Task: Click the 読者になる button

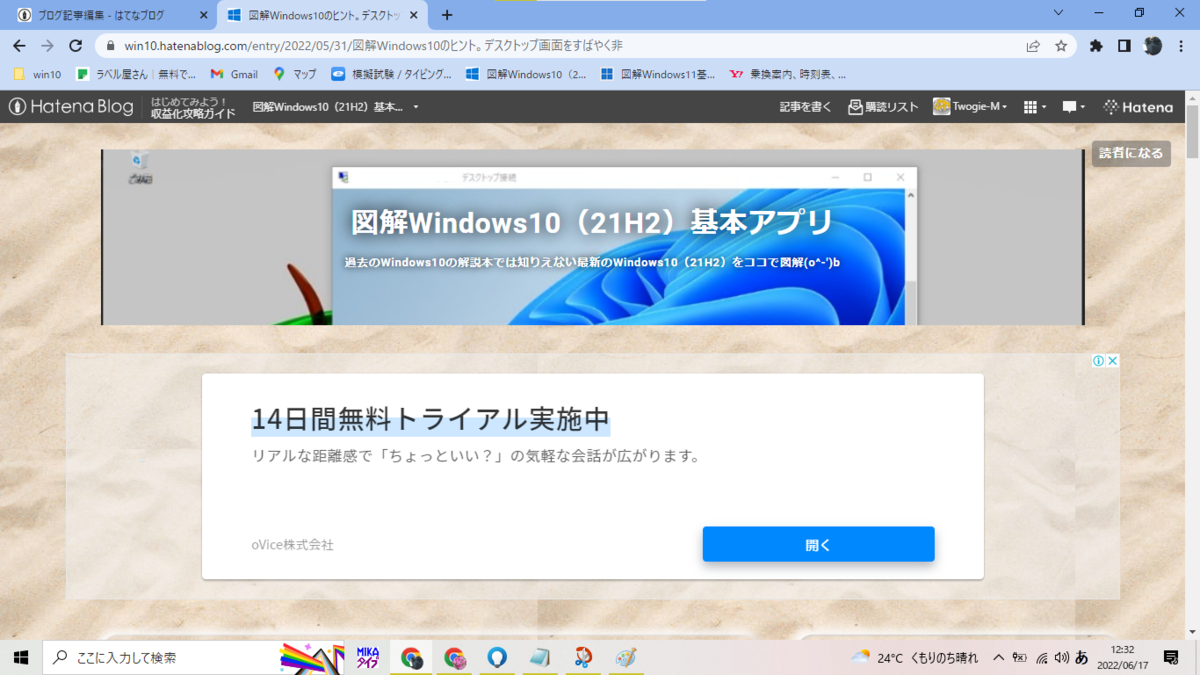Action: pyautogui.click(x=1131, y=153)
